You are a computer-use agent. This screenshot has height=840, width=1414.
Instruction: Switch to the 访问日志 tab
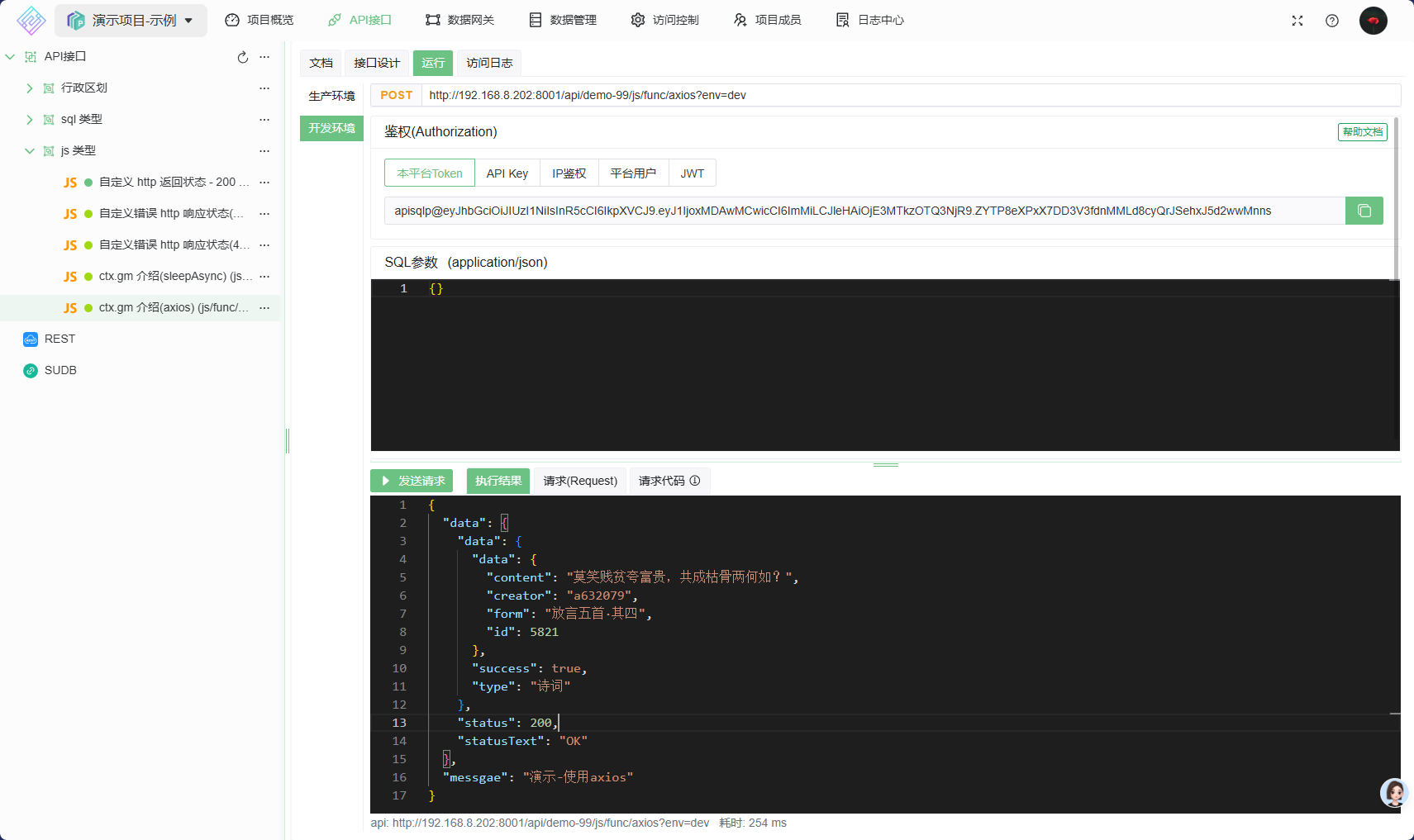489,63
